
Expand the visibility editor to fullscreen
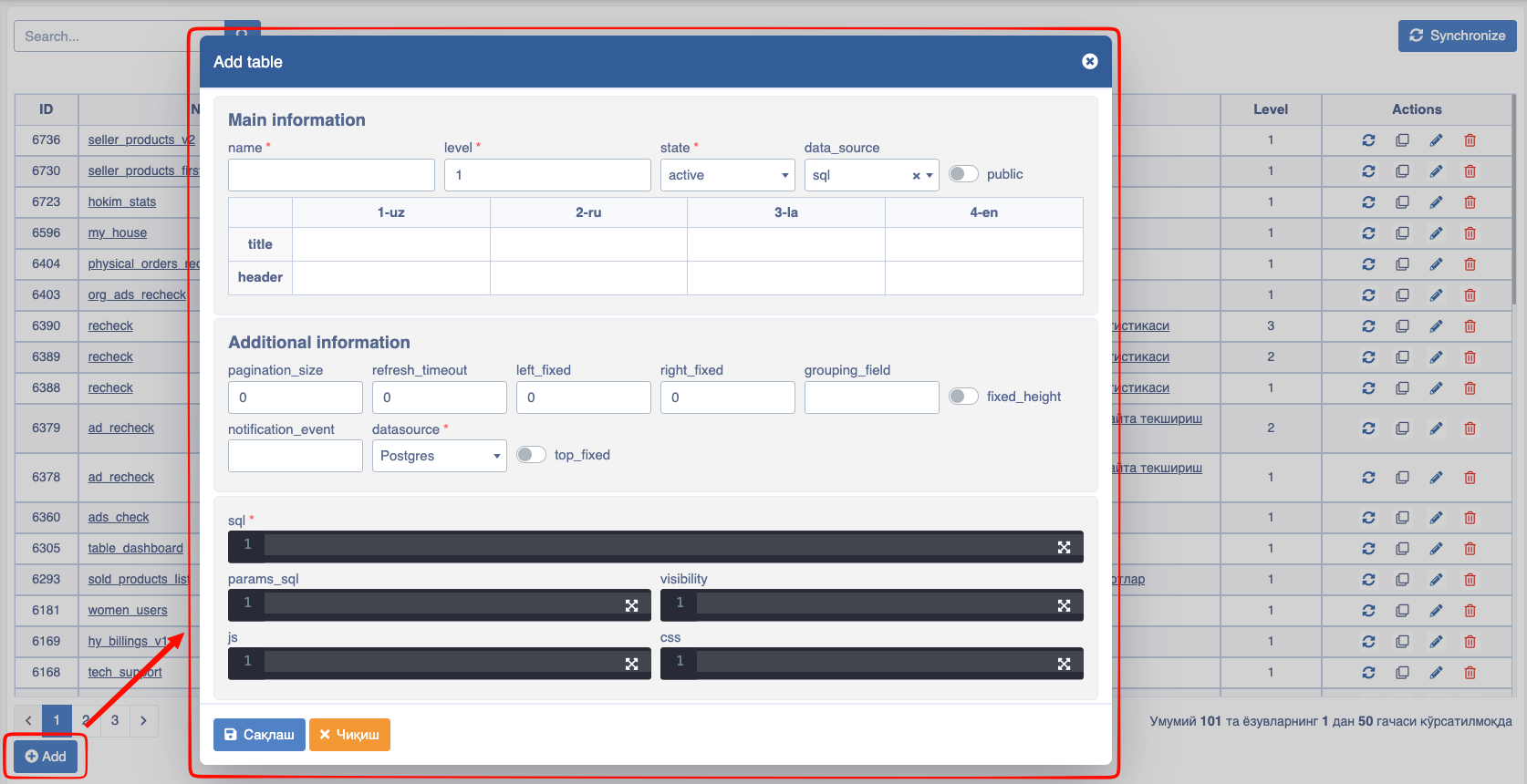click(1064, 605)
